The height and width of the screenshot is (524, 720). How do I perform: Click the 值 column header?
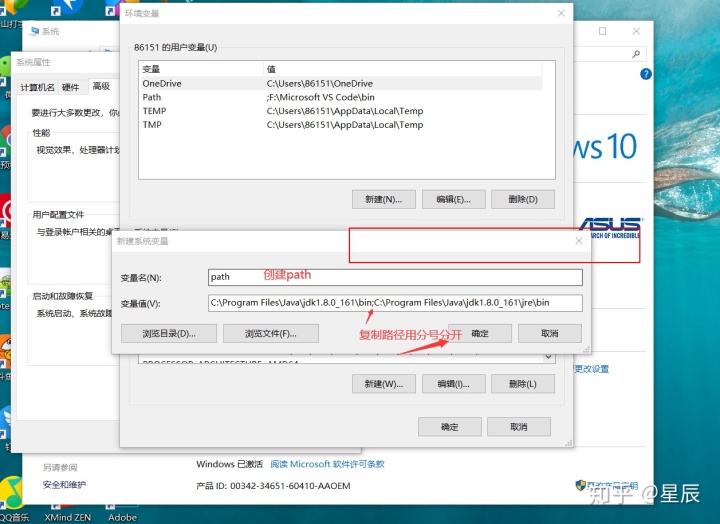click(x=403, y=69)
